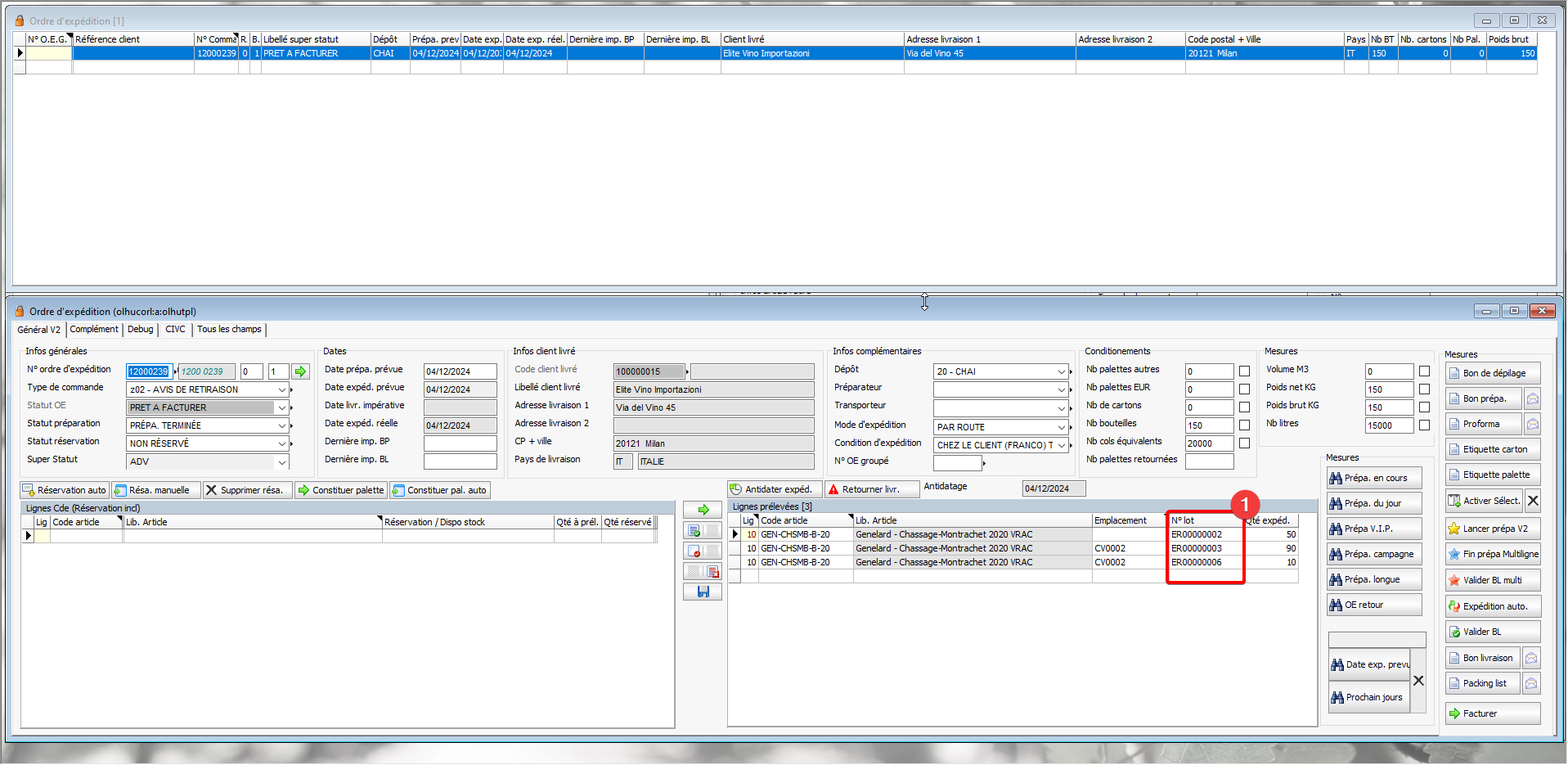Enable the checkbox beside Volume M3
1568x765 pixels.
point(1424,371)
